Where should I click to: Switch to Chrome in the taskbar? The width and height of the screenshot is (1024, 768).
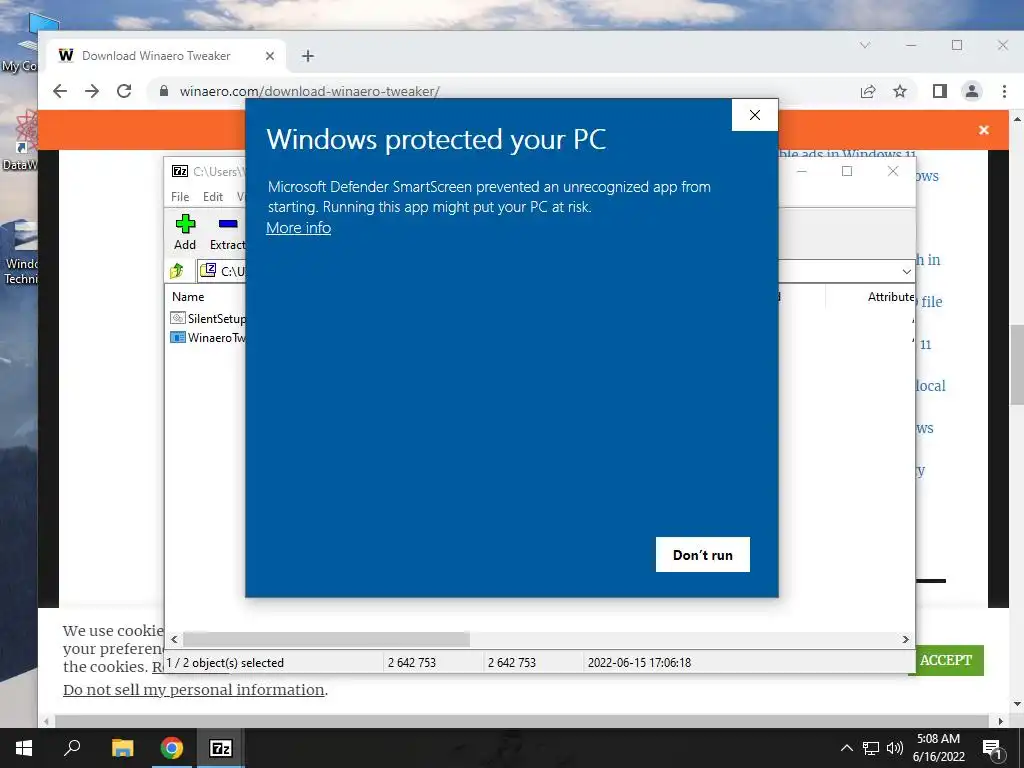172,748
